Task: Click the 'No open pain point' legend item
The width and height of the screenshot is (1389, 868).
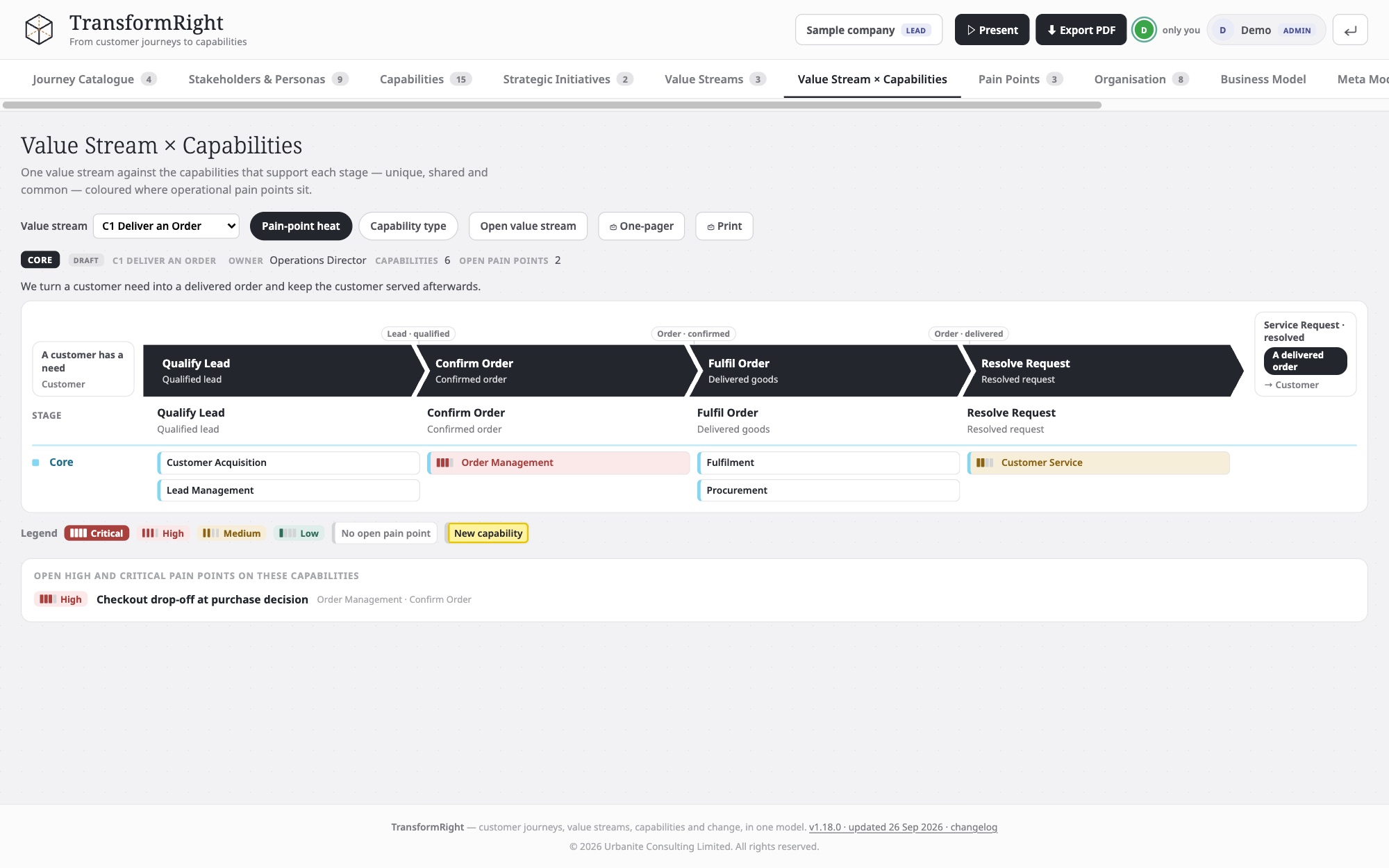Action: (385, 533)
